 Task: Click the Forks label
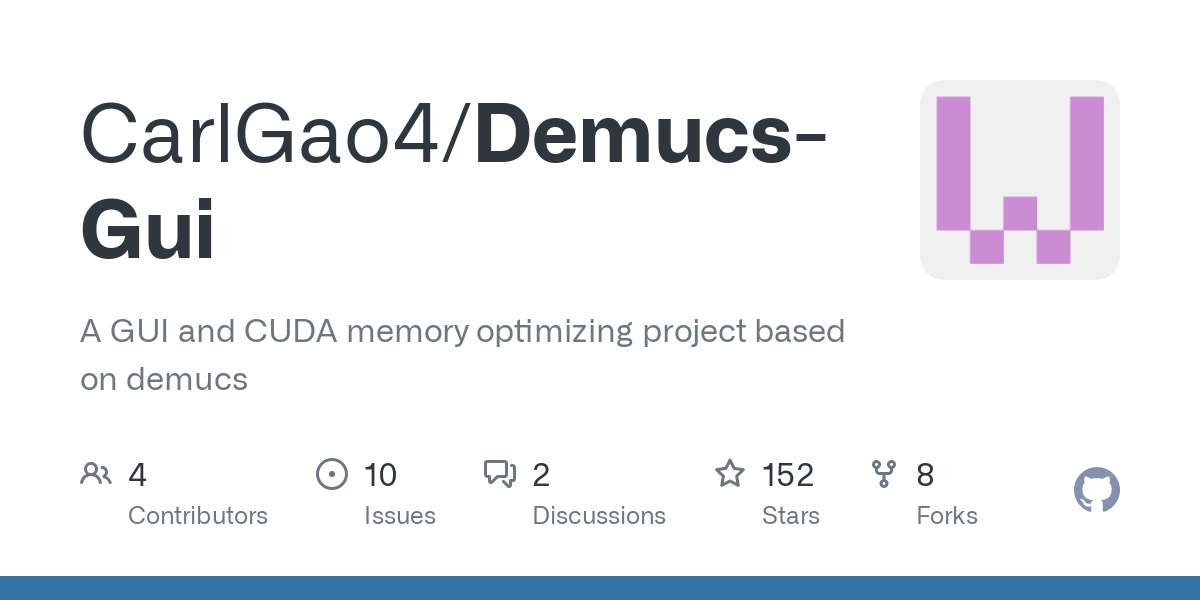click(947, 516)
